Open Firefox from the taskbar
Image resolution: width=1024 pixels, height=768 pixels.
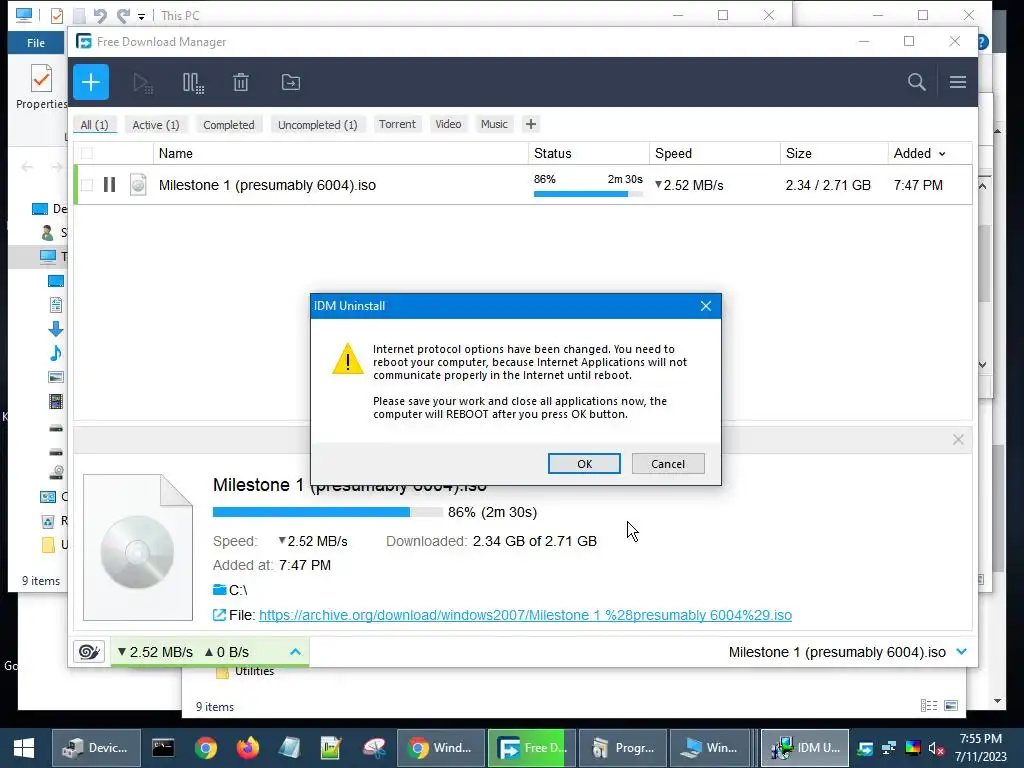click(248, 748)
